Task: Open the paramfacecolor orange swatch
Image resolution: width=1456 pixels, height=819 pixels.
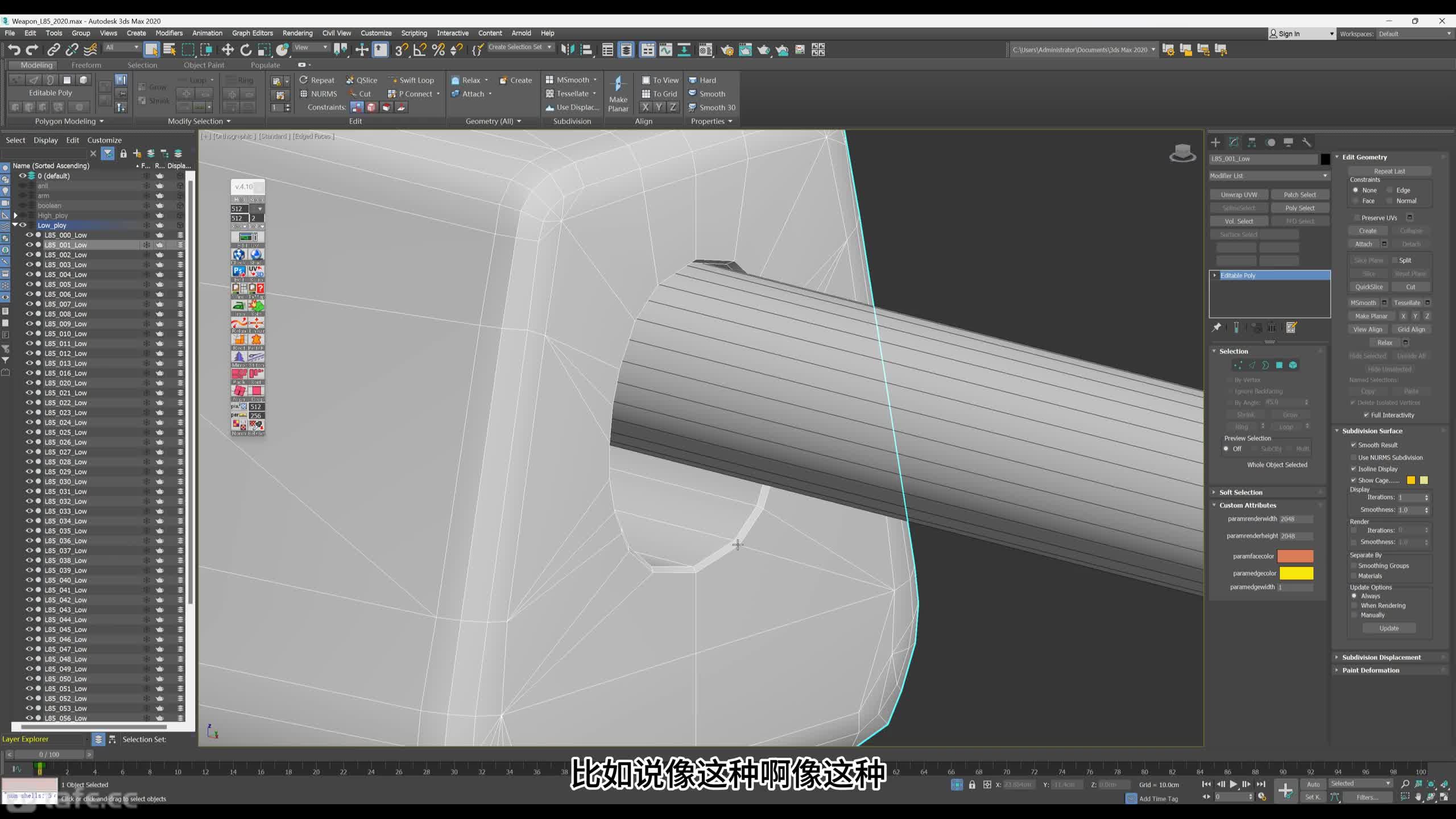Action: pyautogui.click(x=1295, y=556)
